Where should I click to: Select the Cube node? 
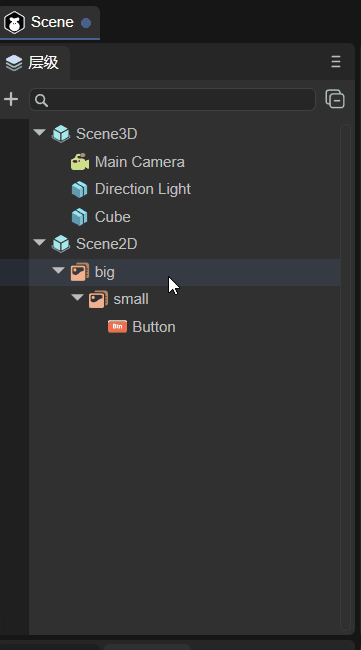click(112, 217)
